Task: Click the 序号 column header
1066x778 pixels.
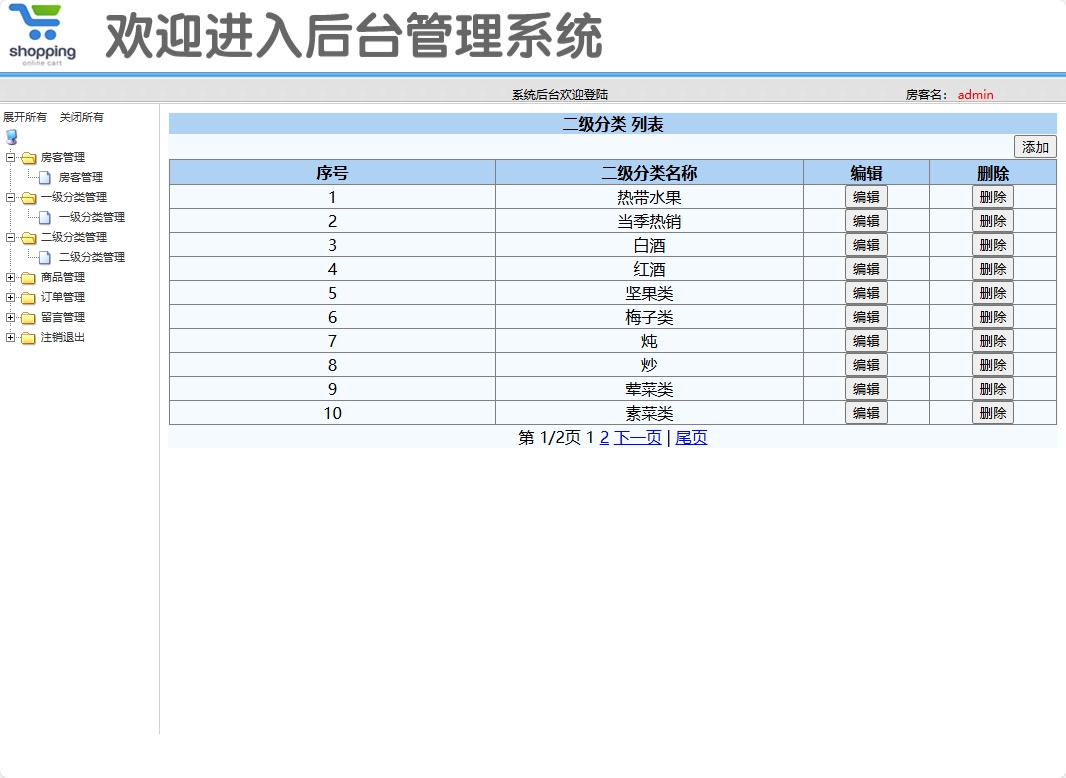Action: [x=332, y=173]
